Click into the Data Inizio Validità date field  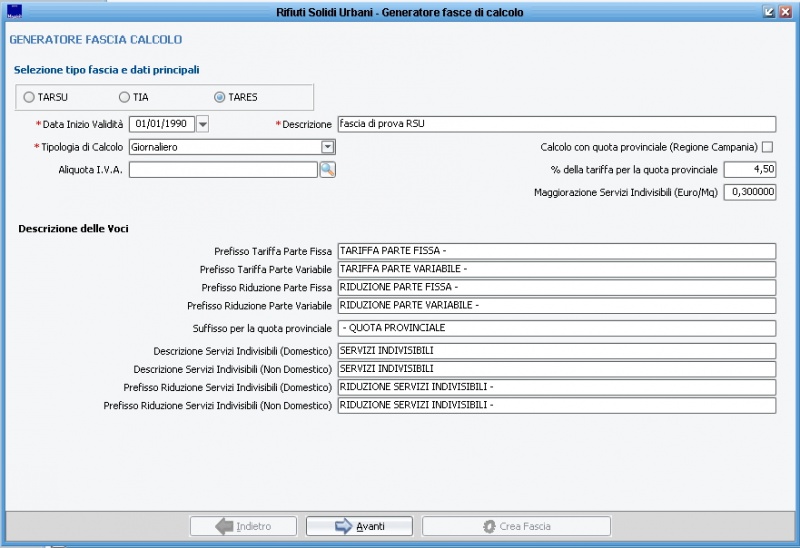[x=162, y=124]
